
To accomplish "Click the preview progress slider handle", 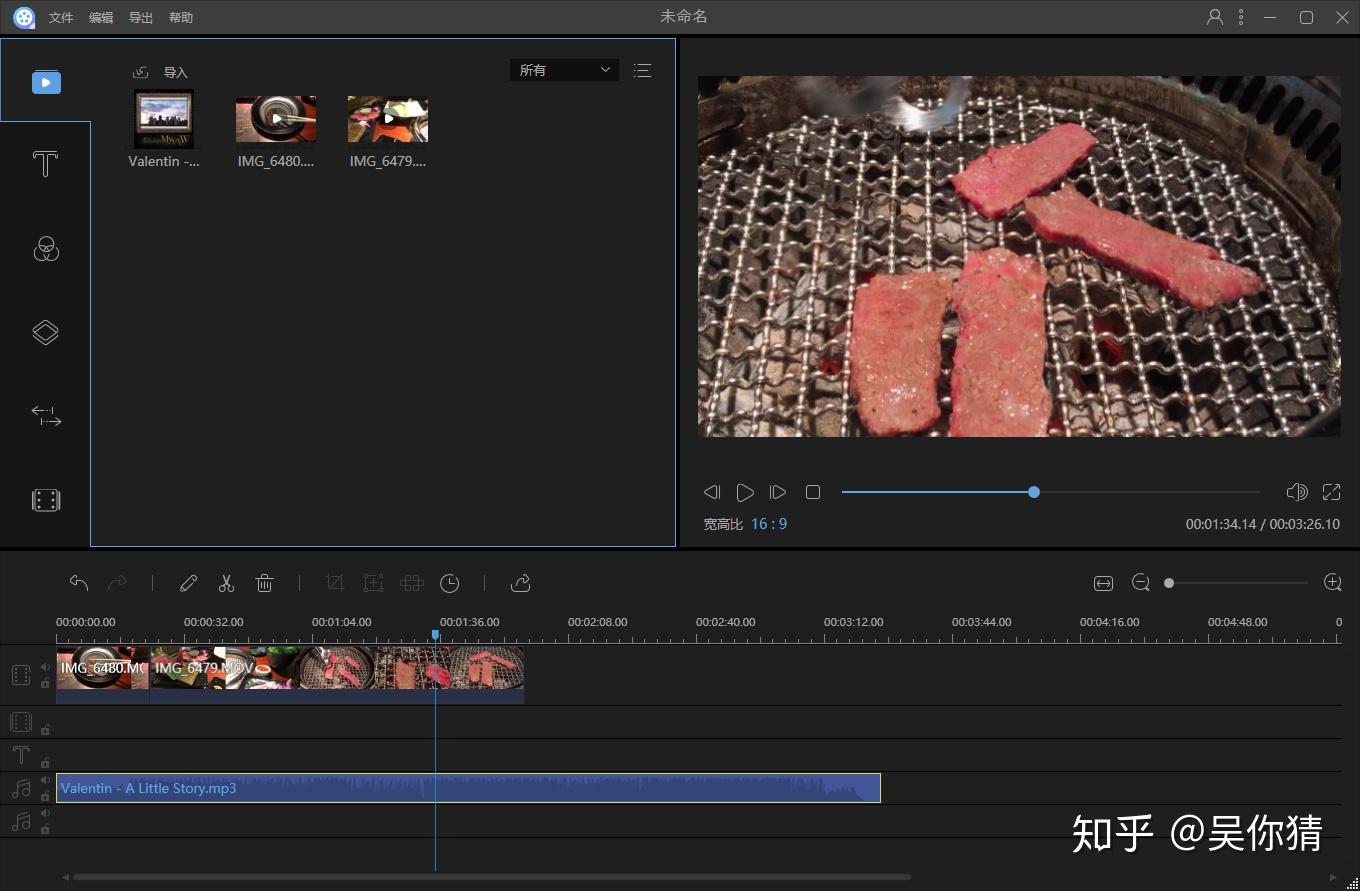I will click(x=1034, y=492).
